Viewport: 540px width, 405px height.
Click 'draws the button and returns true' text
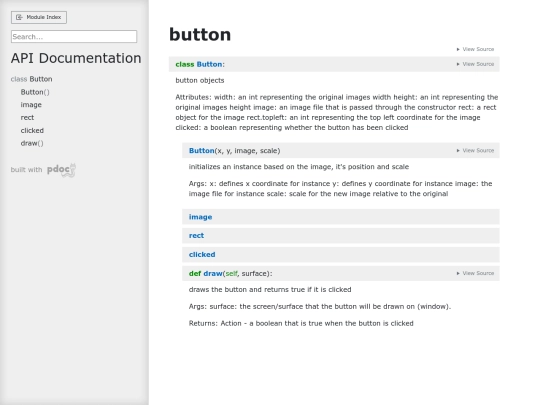(x=270, y=290)
